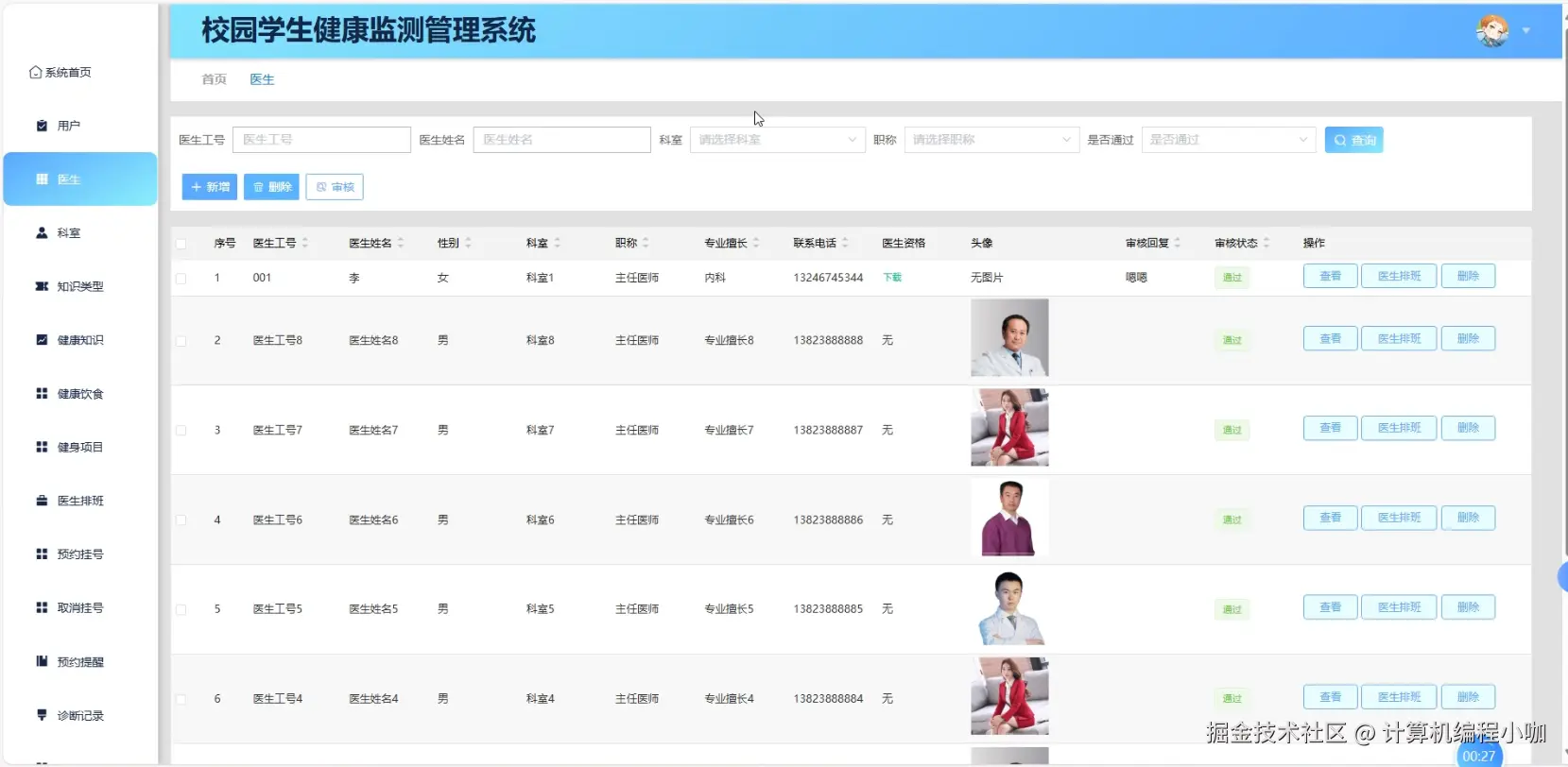Click the 预约提醒 sidebar icon

coord(42,661)
